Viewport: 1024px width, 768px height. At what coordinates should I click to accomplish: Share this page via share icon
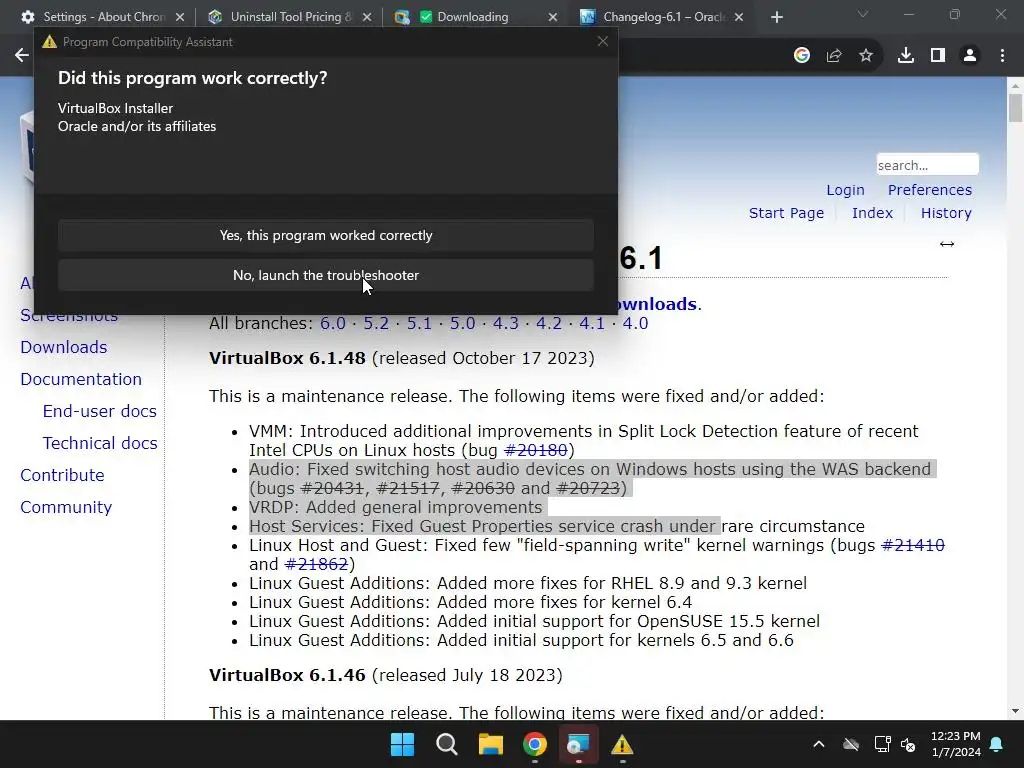click(x=833, y=56)
